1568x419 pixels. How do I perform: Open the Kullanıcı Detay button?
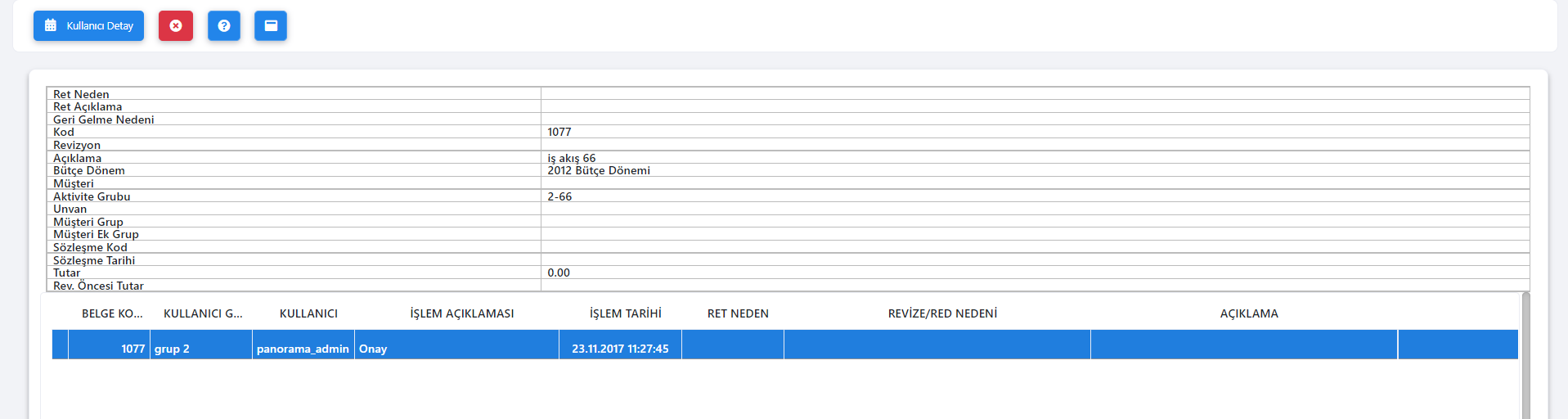click(x=88, y=25)
